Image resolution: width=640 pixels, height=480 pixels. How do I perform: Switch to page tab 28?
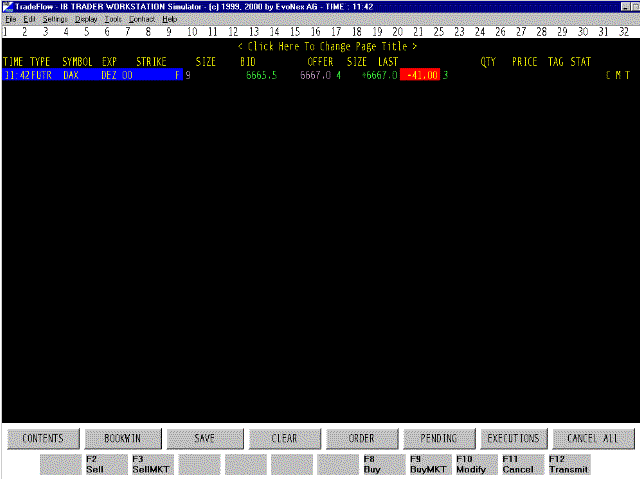click(542, 32)
